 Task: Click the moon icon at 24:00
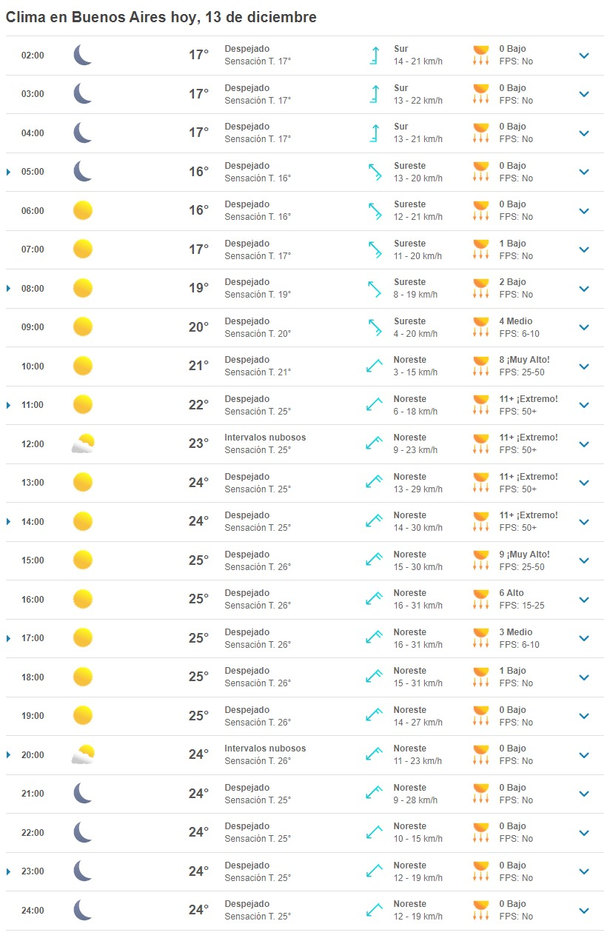(x=82, y=910)
